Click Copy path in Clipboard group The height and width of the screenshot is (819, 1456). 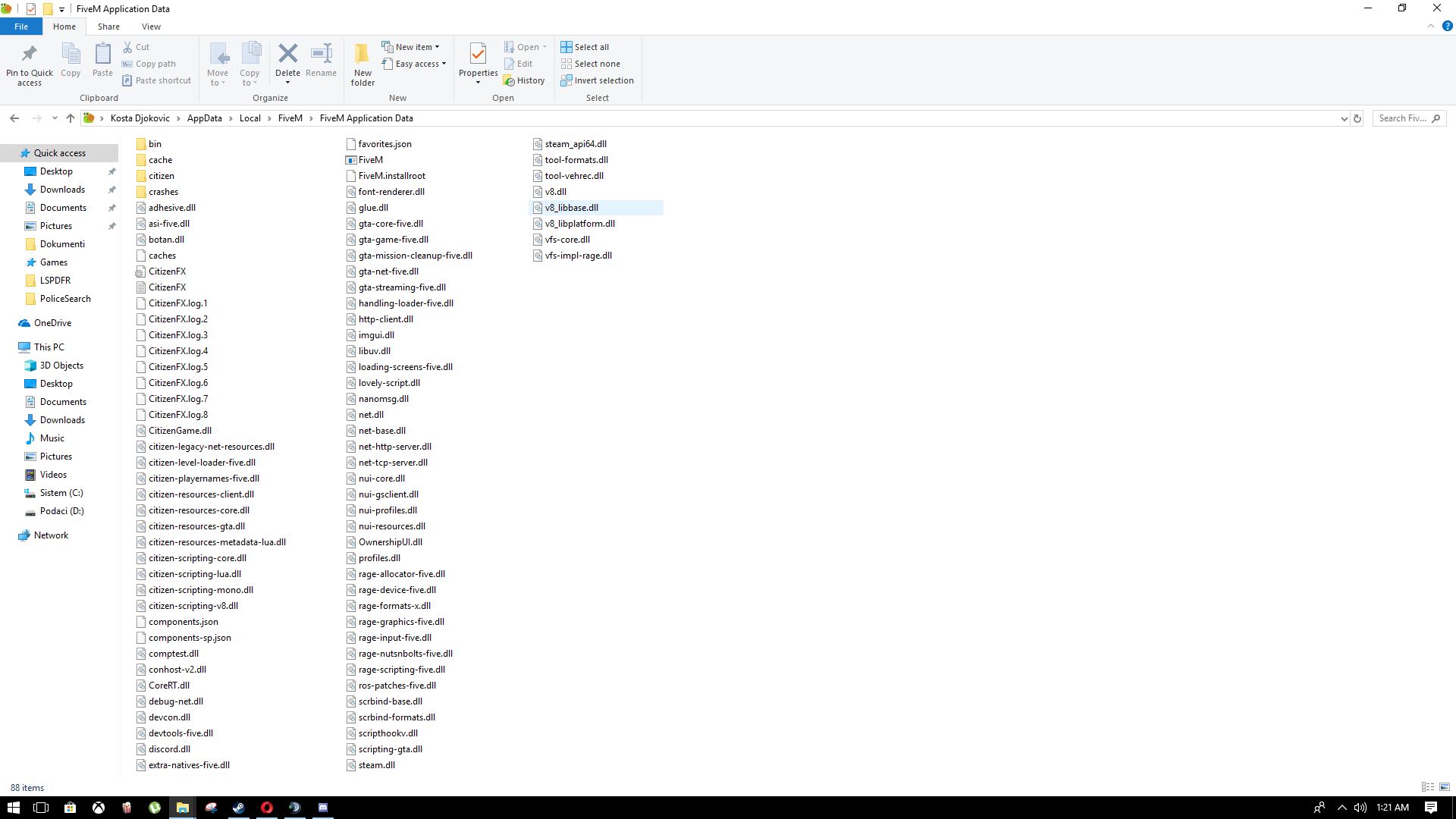pyautogui.click(x=149, y=64)
